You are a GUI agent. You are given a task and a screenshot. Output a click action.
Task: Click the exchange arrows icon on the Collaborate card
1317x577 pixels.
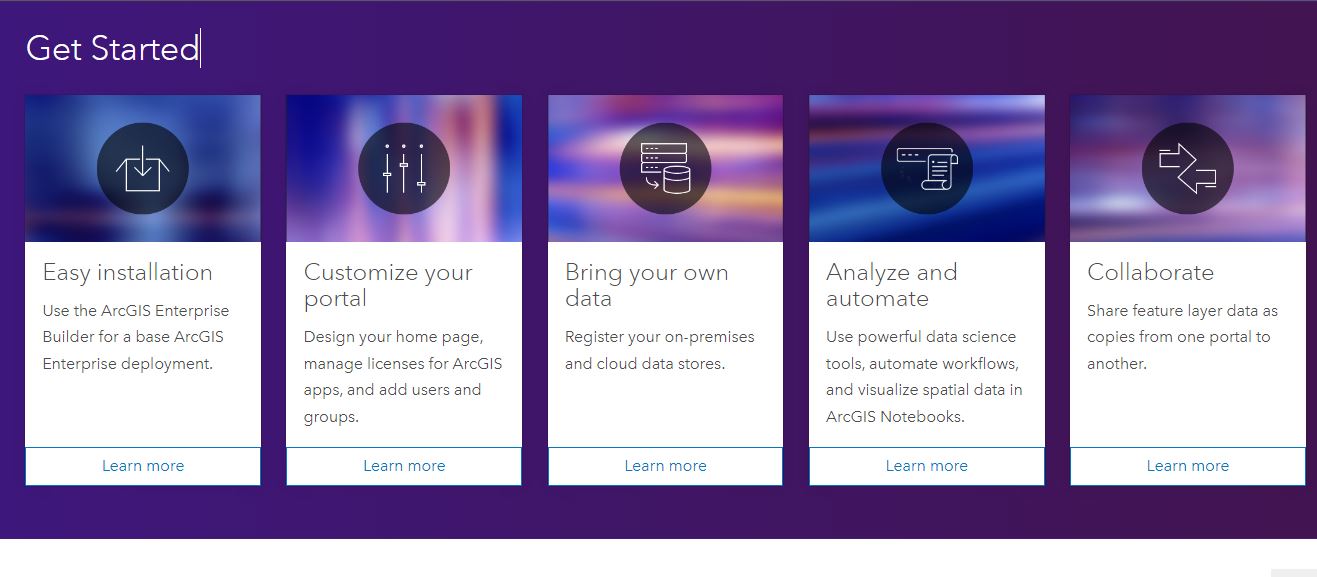tap(1187, 168)
